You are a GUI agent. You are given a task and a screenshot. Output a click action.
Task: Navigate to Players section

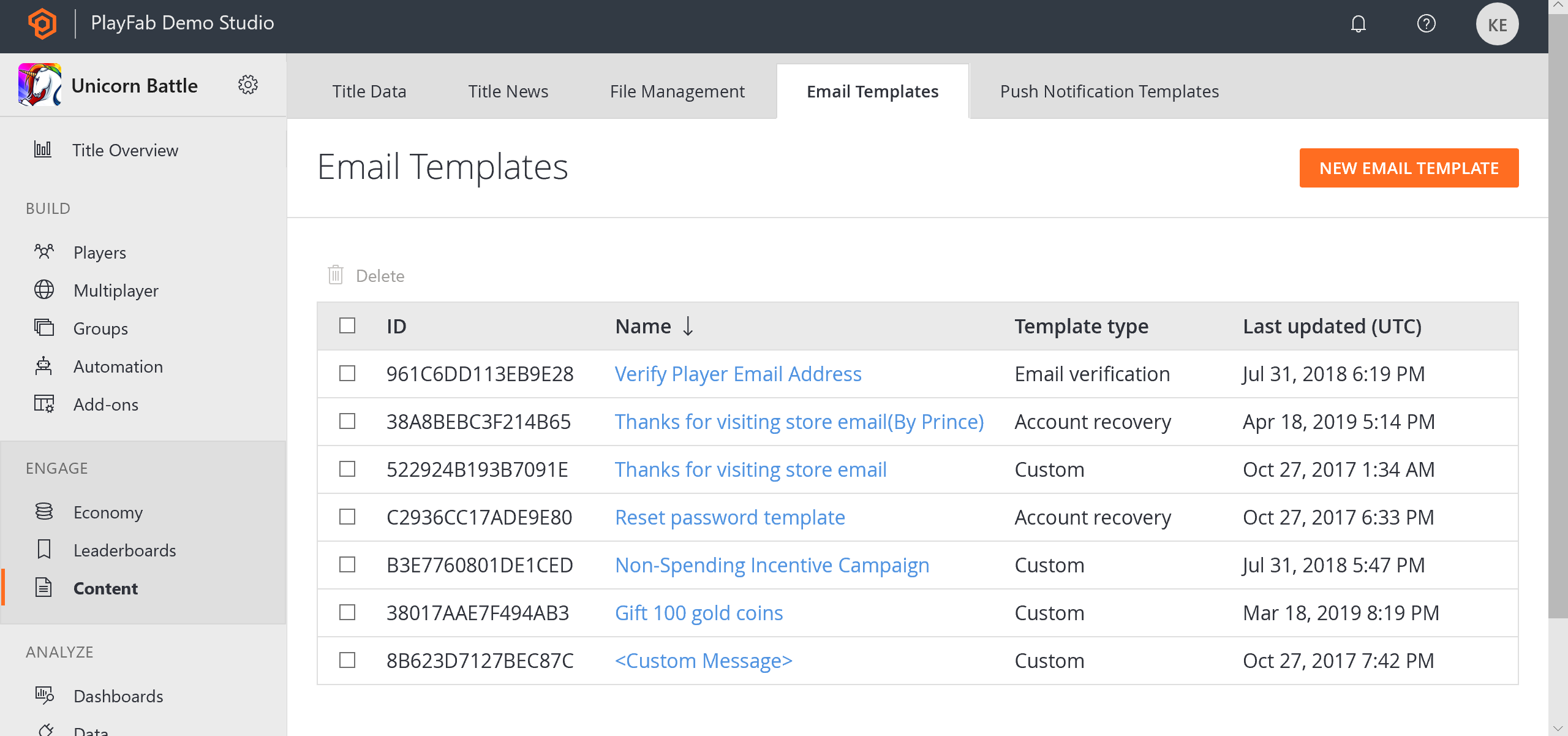[99, 252]
